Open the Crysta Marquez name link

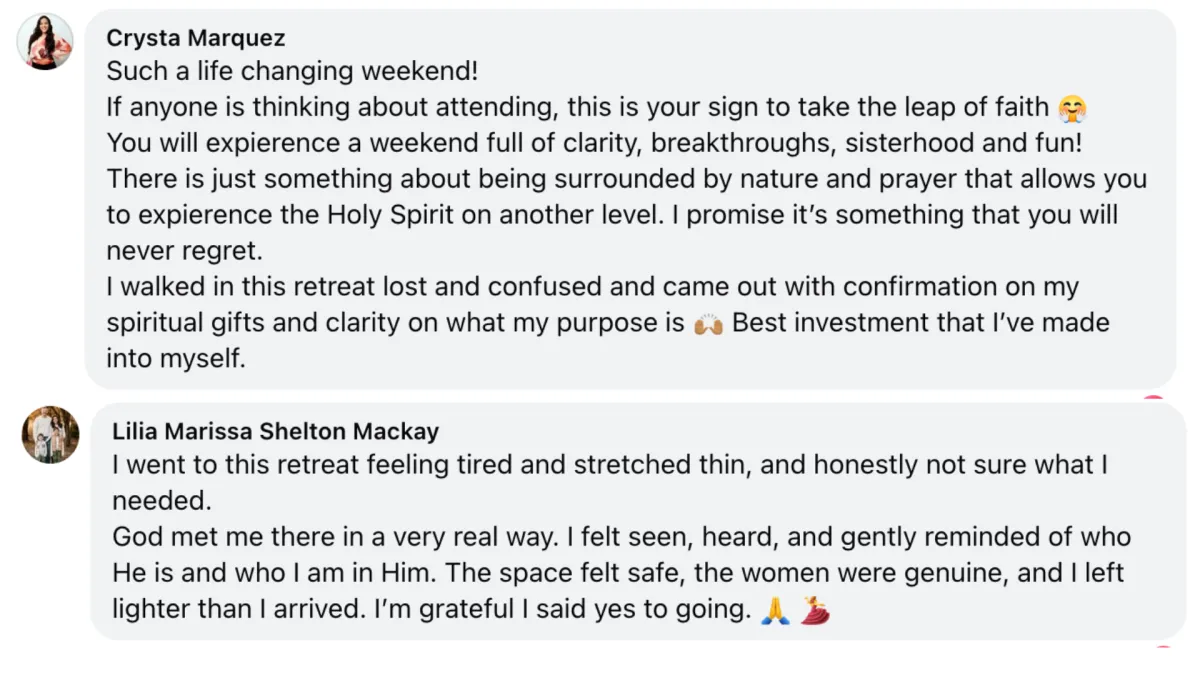196,39
